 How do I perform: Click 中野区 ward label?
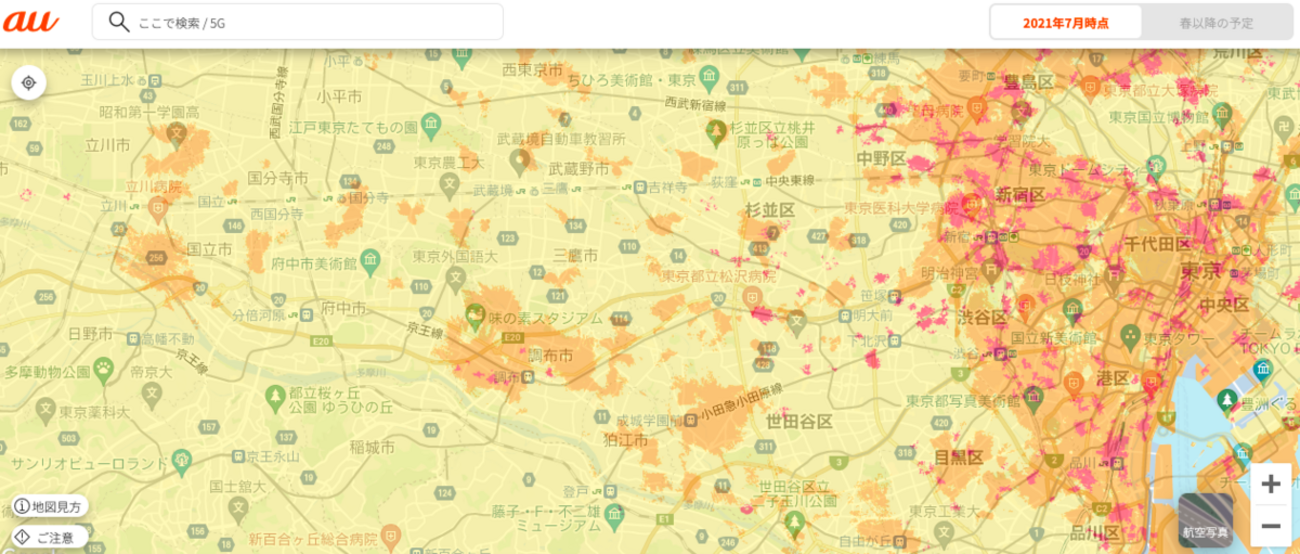coord(881,159)
